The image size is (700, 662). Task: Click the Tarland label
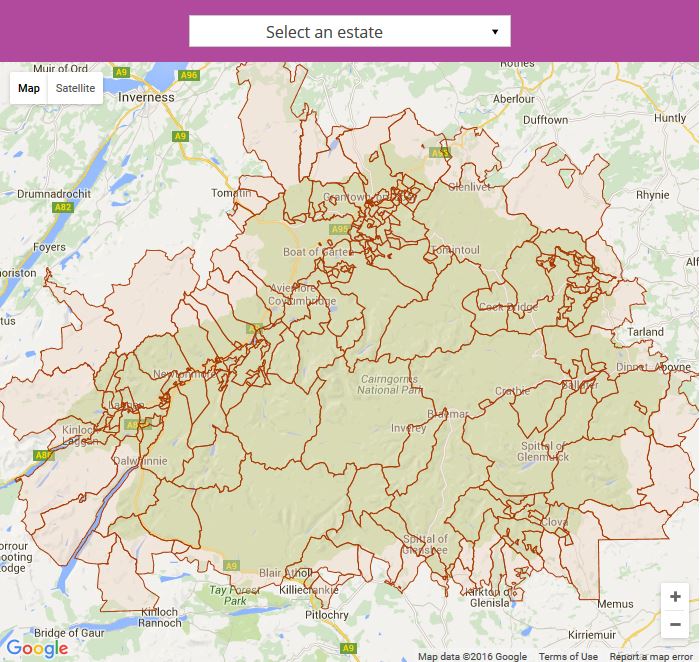[645, 332]
